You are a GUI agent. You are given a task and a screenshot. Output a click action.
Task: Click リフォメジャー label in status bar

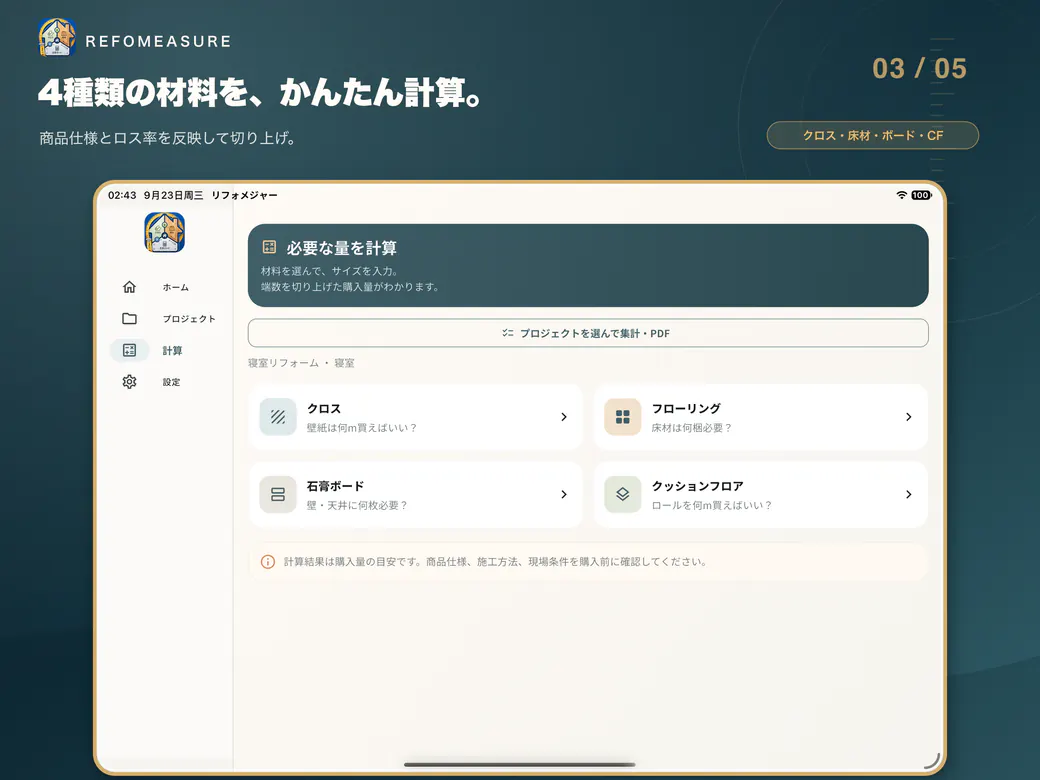click(244, 195)
